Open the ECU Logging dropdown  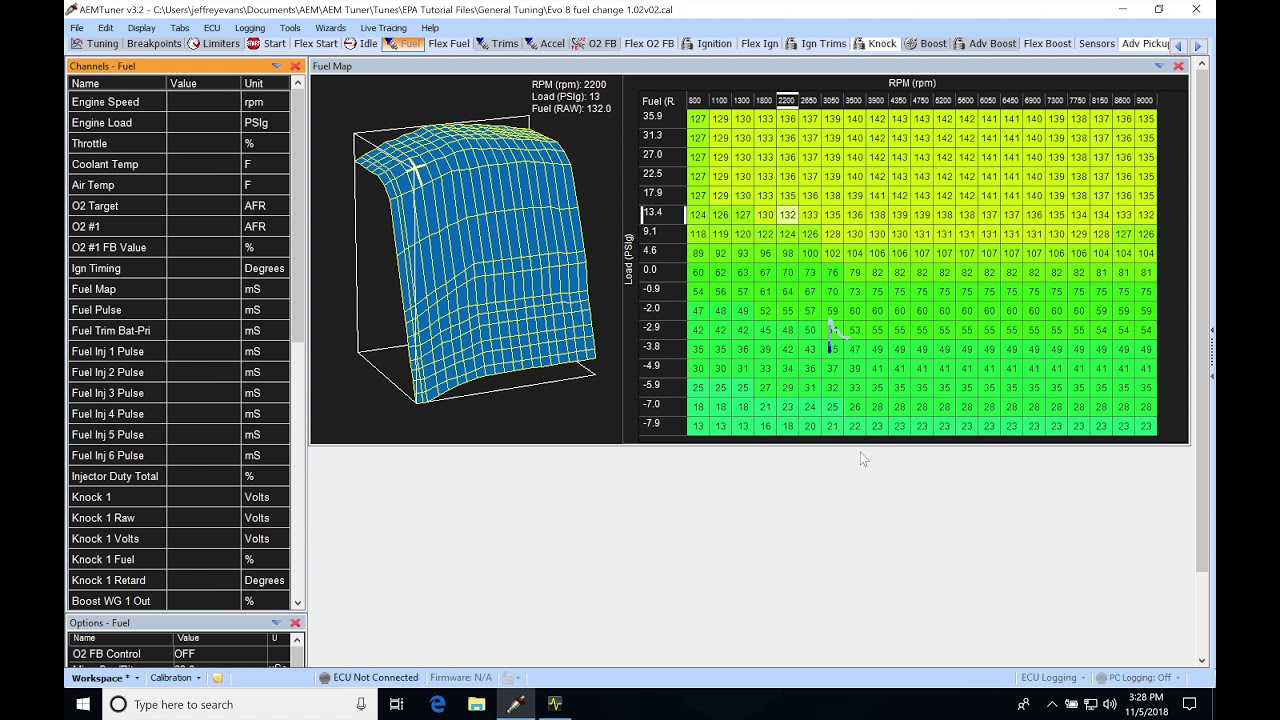point(1053,678)
